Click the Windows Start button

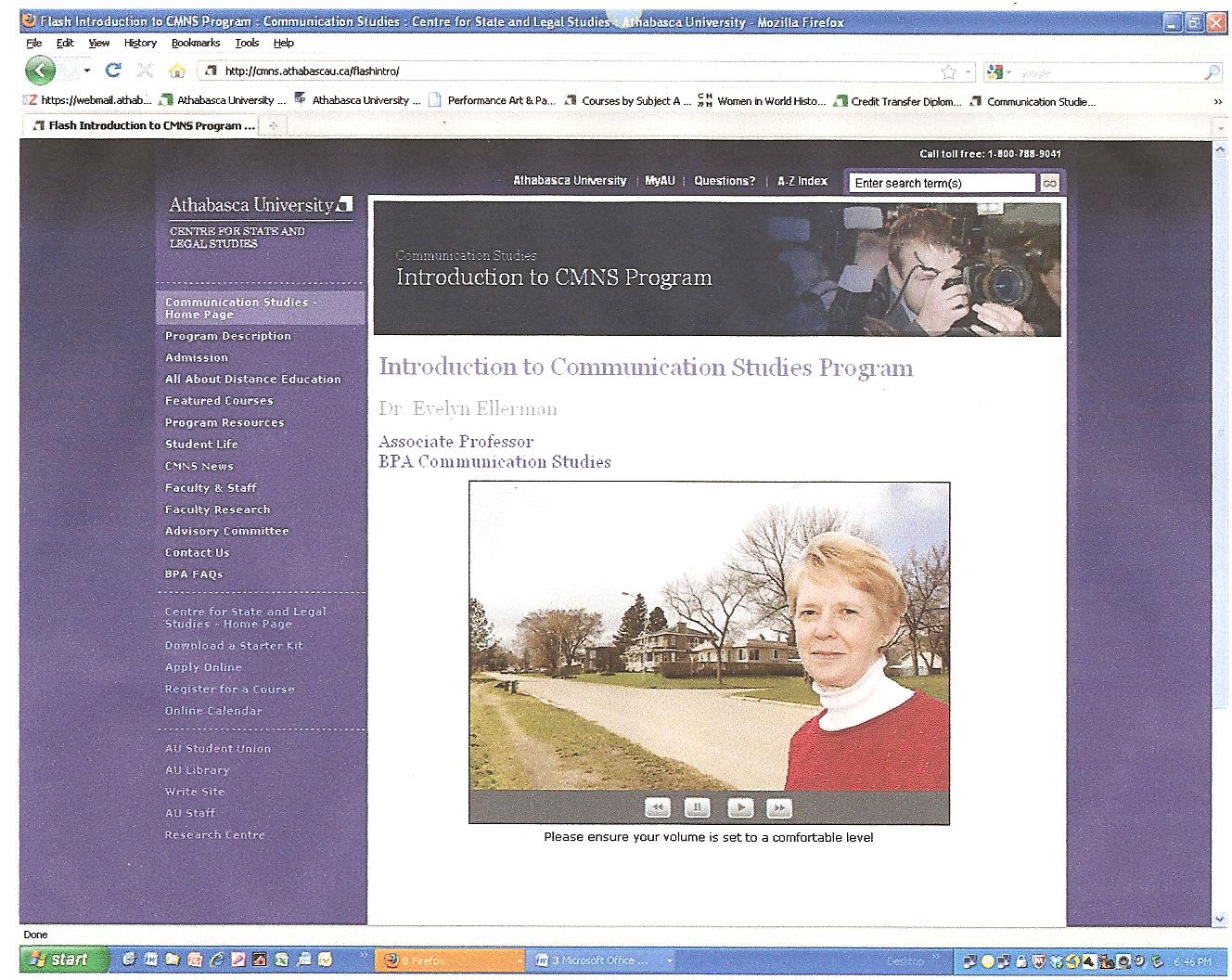[60, 960]
